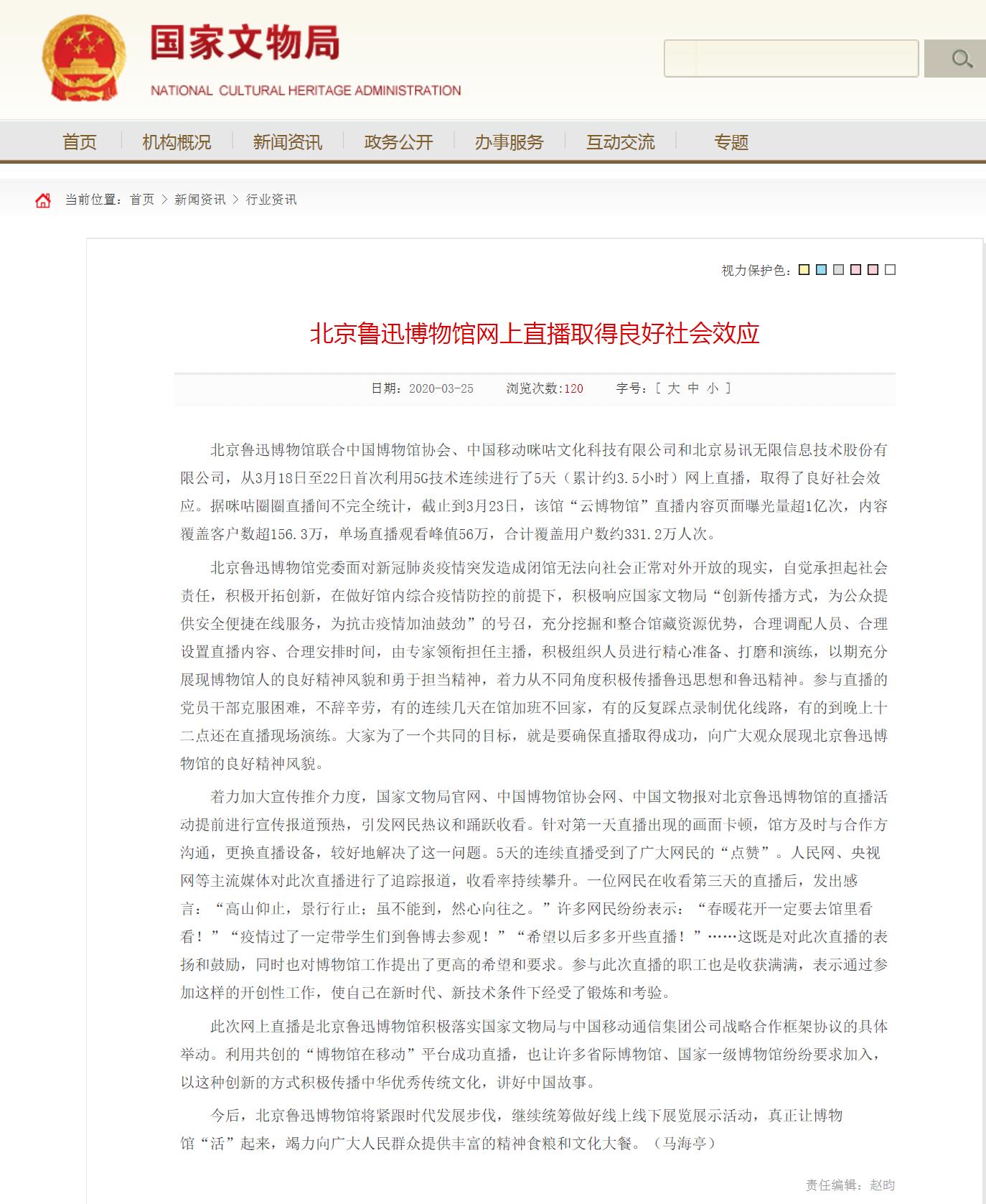This screenshot has width=986, height=1204.
Task: Open 互动交流 in the navigation bar
Action: pos(620,142)
